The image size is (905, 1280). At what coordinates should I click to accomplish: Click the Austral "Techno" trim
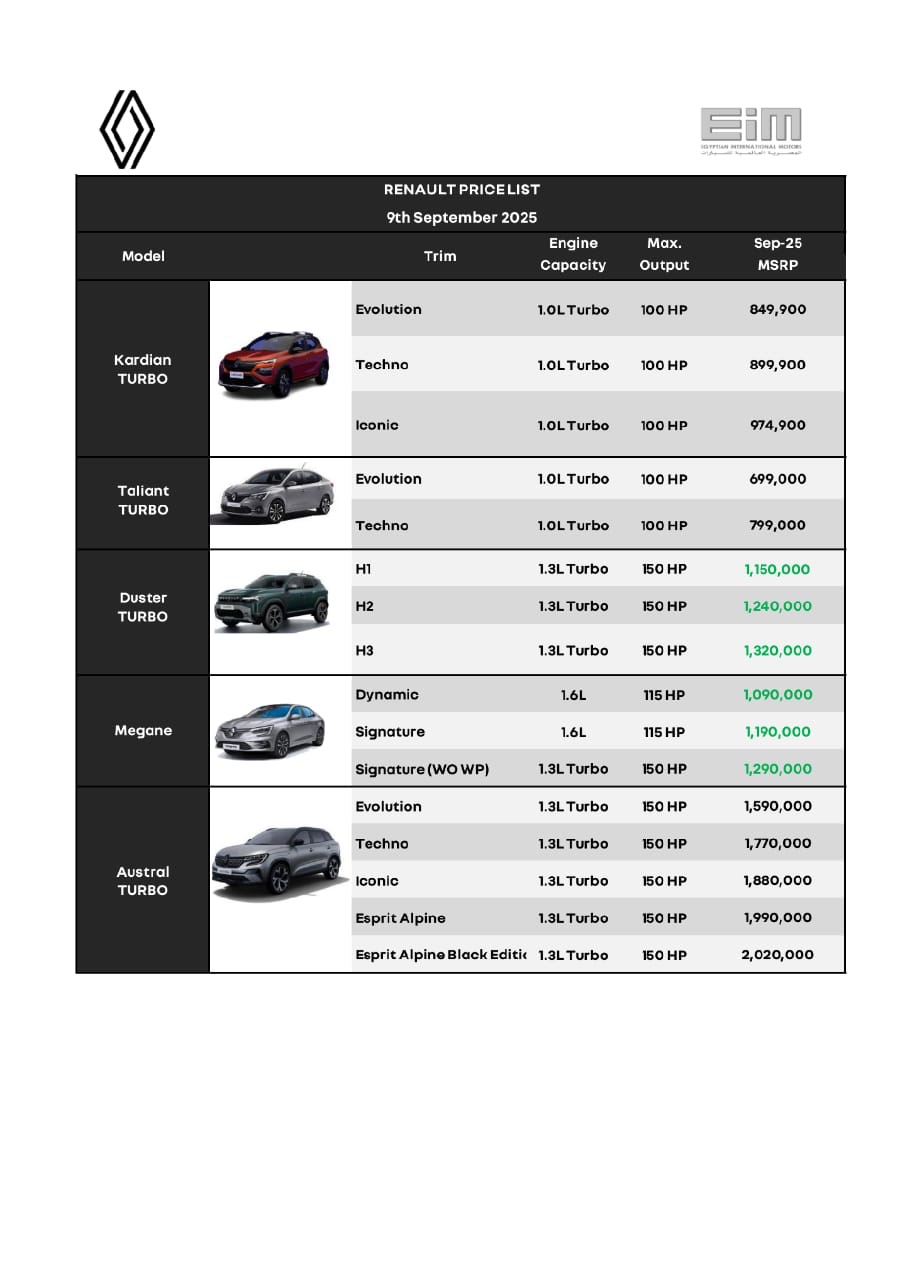pyautogui.click(x=382, y=844)
